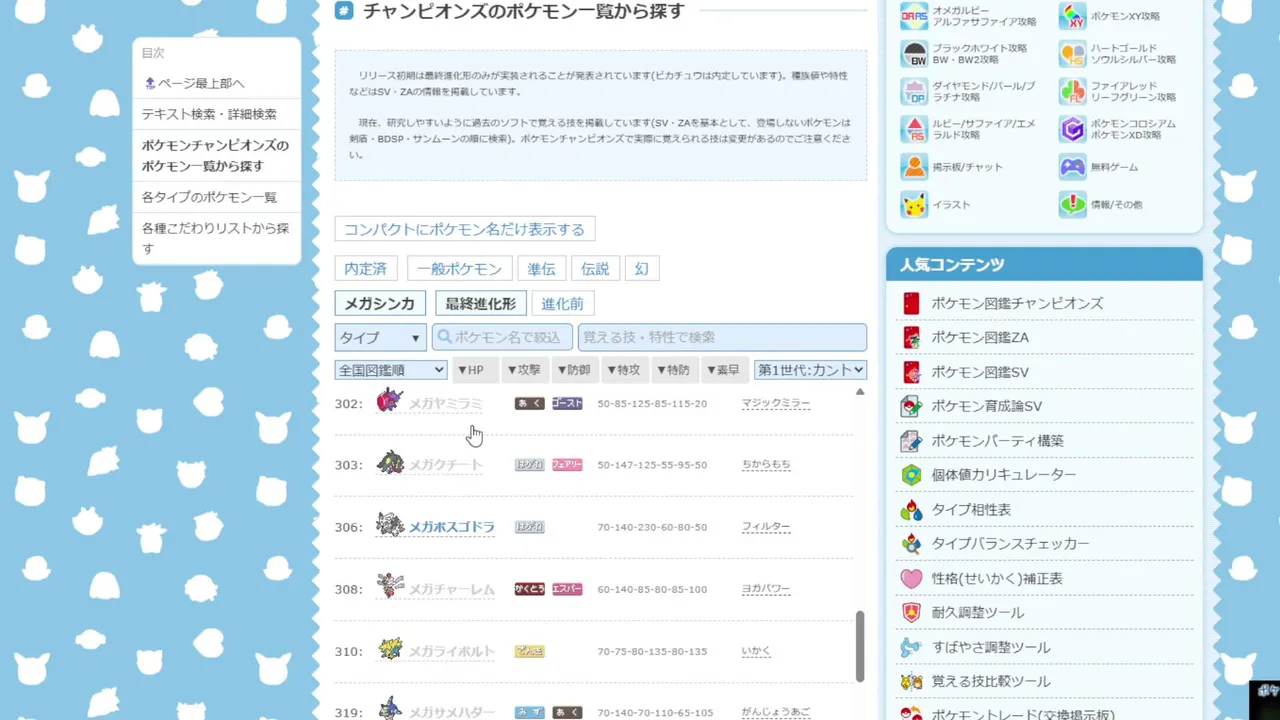Viewport: 1280px width, 720px height.
Task: Click the pink heart 性格補正表 icon
Action: coord(911,578)
